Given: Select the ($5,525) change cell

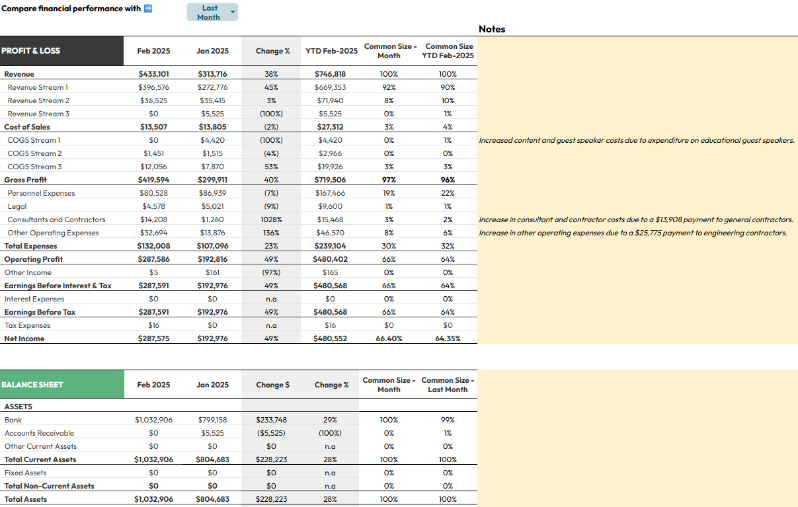Looking at the screenshot, I should point(271,433).
